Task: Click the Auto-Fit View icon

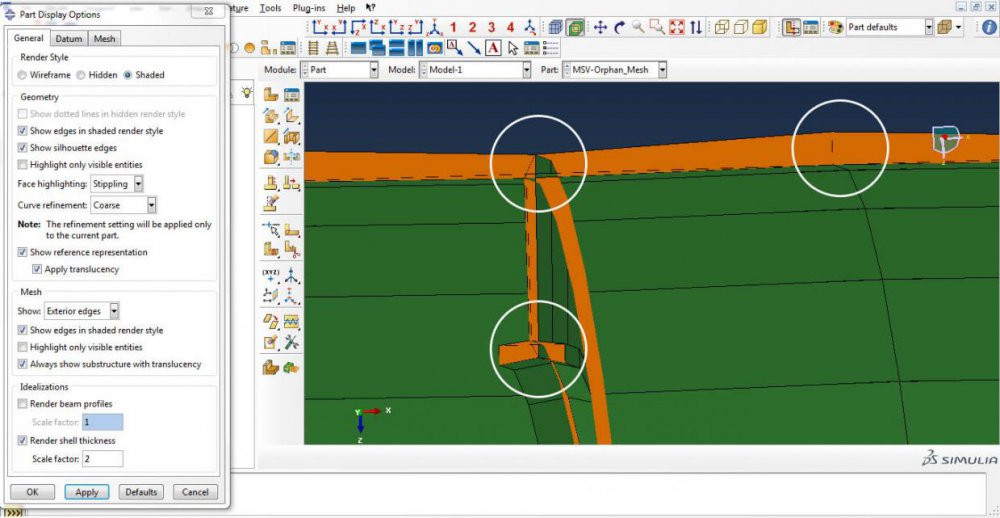Action: (676, 27)
